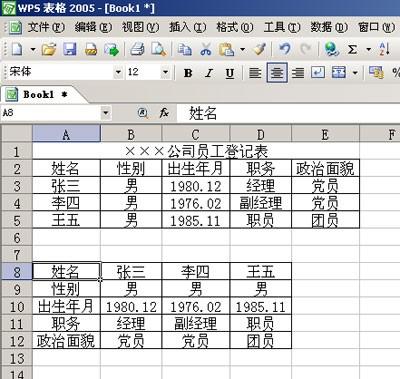The height and width of the screenshot is (379, 400).
Task: Open the folder Open-file icon
Action: pyautogui.click(x=49, y=50)
